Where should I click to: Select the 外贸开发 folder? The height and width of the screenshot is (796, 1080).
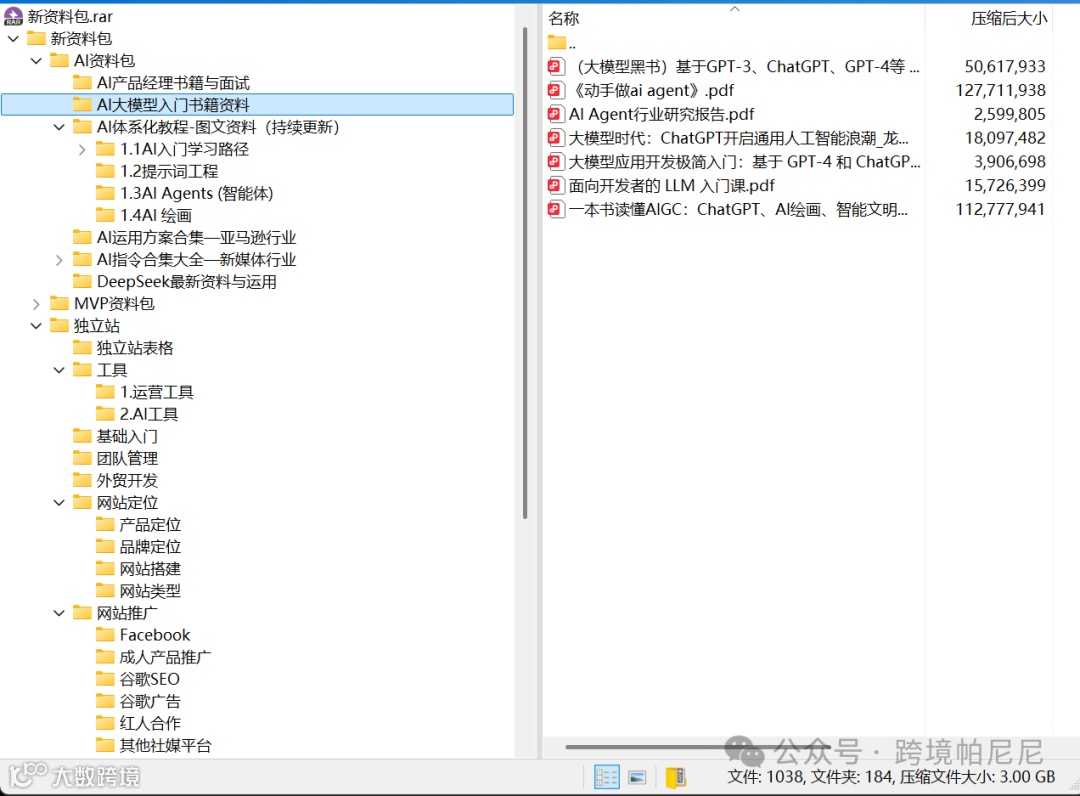[x=127, y=480]
